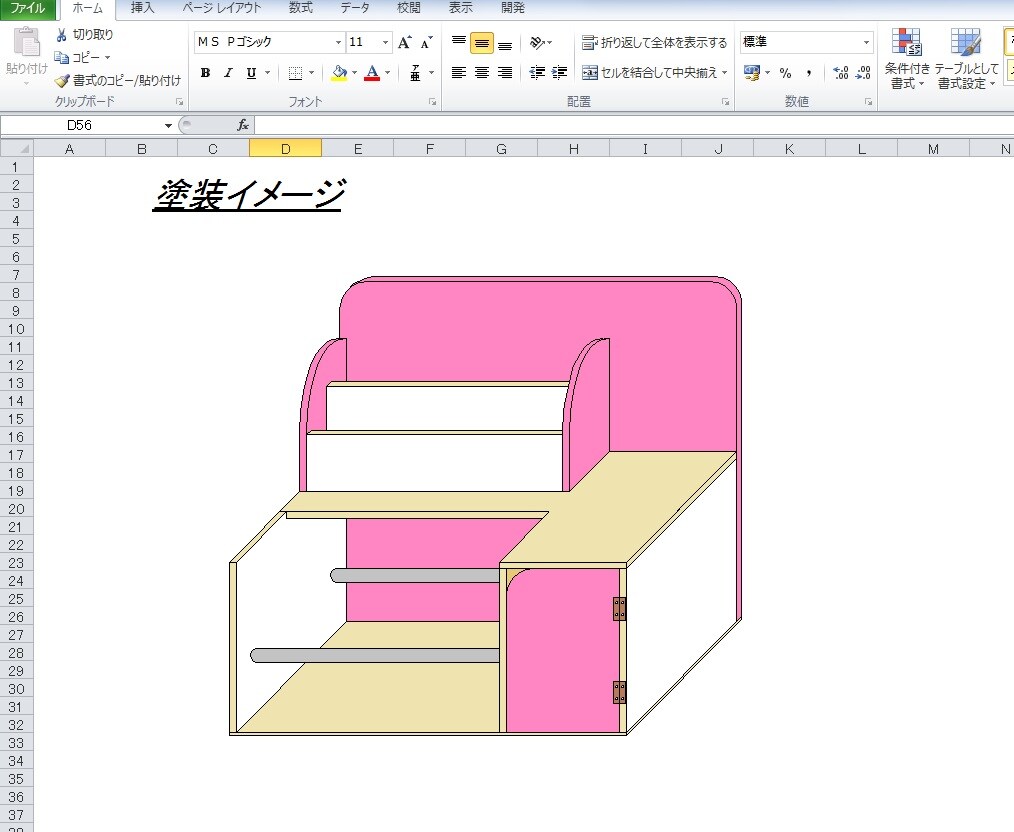Expand the Copy button dropdown arrow
The width and height of the screenshot is (1014, 832).
[107, 58]
